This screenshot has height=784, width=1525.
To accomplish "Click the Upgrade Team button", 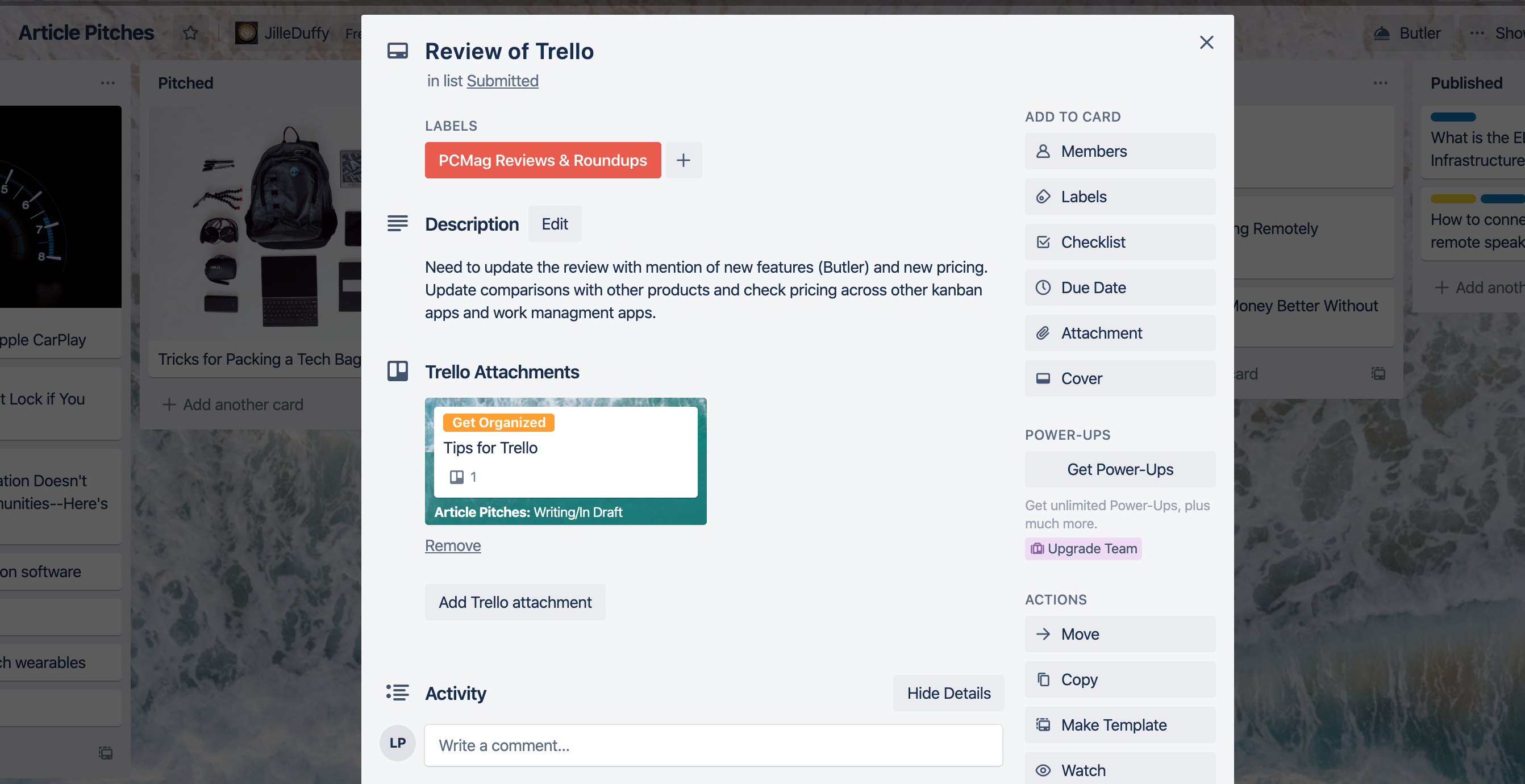I will pos(1084,548).
